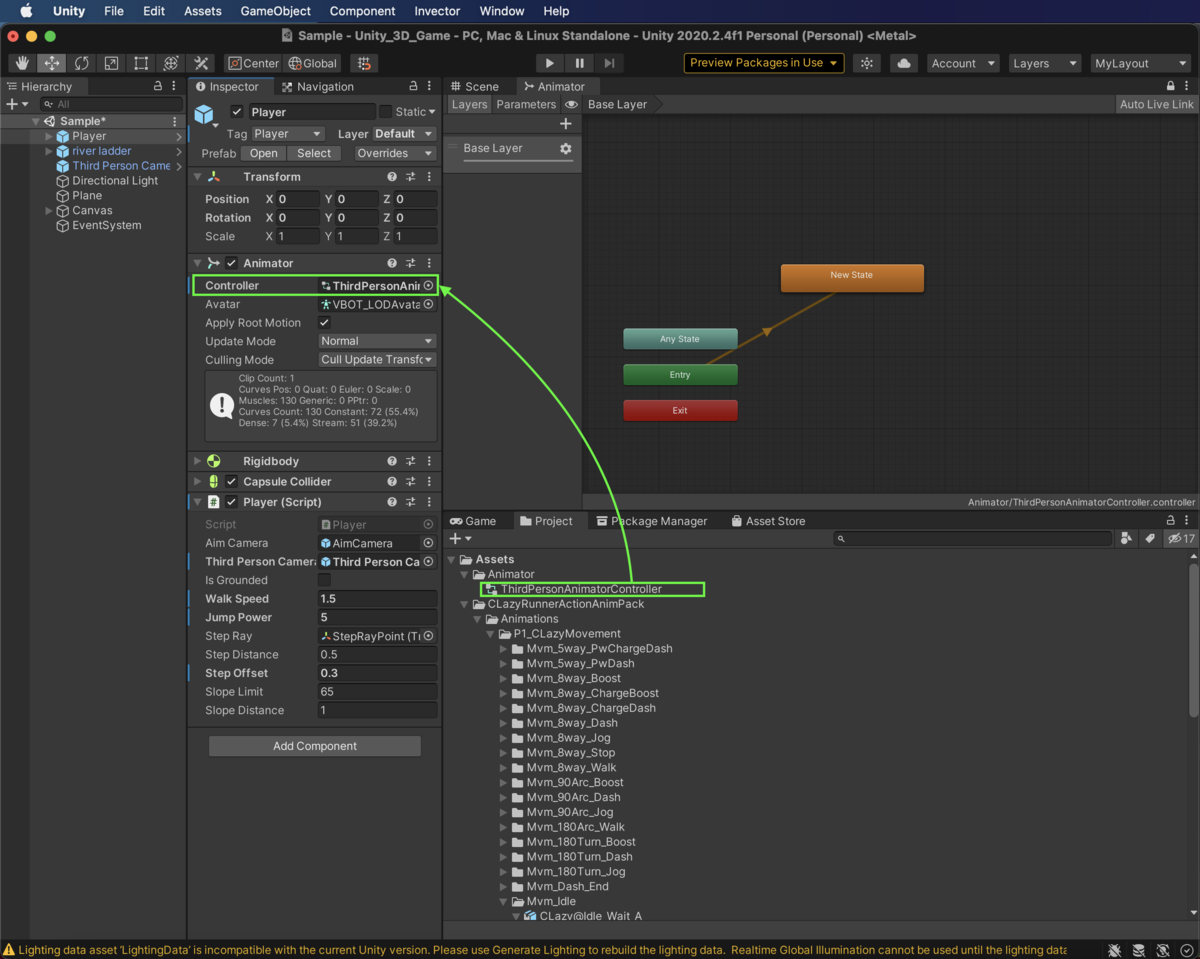Toggle Static checkbox
This screenshot has width=1200, height=959.
click(x=385, y=112)
